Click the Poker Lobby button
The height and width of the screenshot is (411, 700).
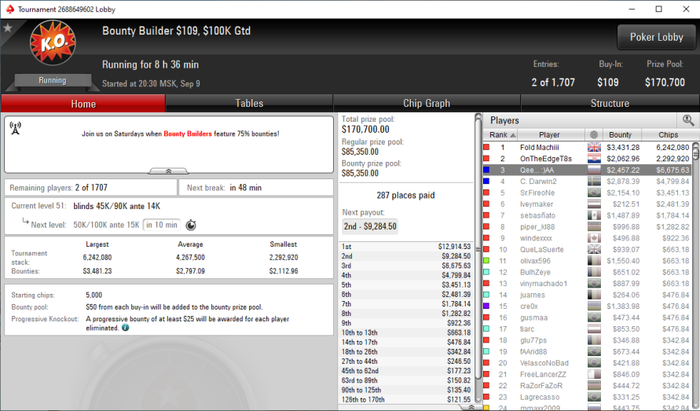pos(656,37)
